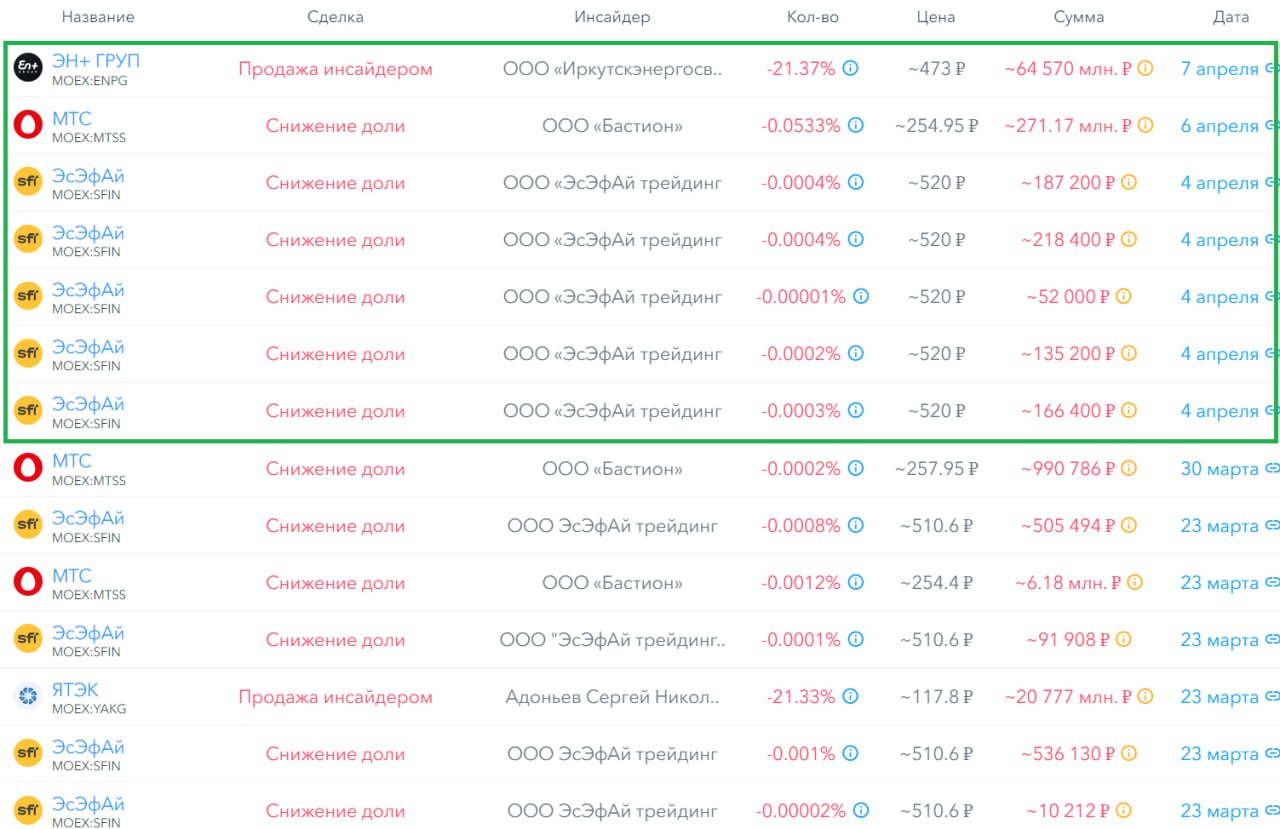The height and width of the screenshot is (829, 1280).
Task: Click coin icon beside ~10 212 ₽
Action: click(1124, 811)
